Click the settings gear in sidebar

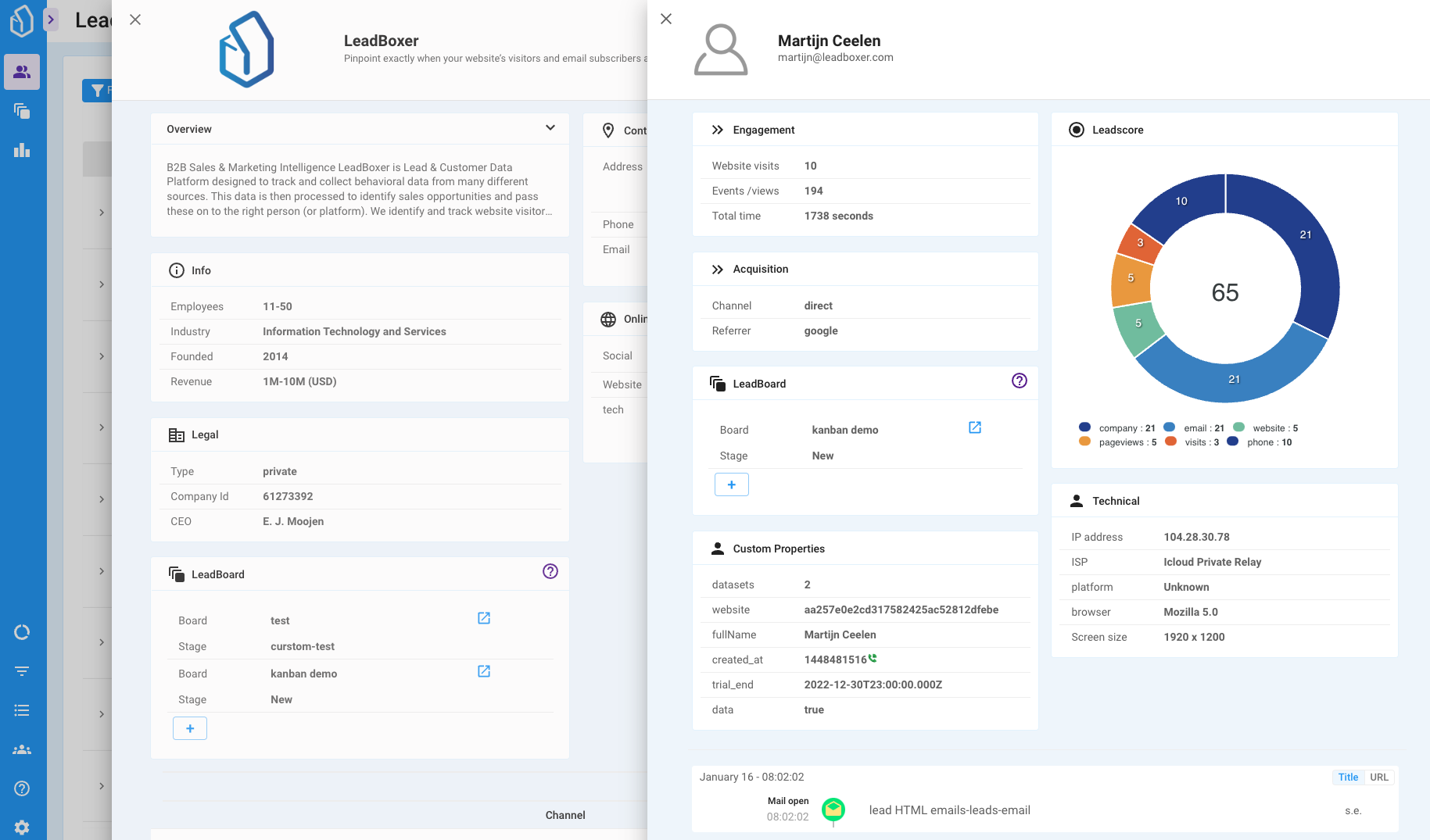(22, 827)
